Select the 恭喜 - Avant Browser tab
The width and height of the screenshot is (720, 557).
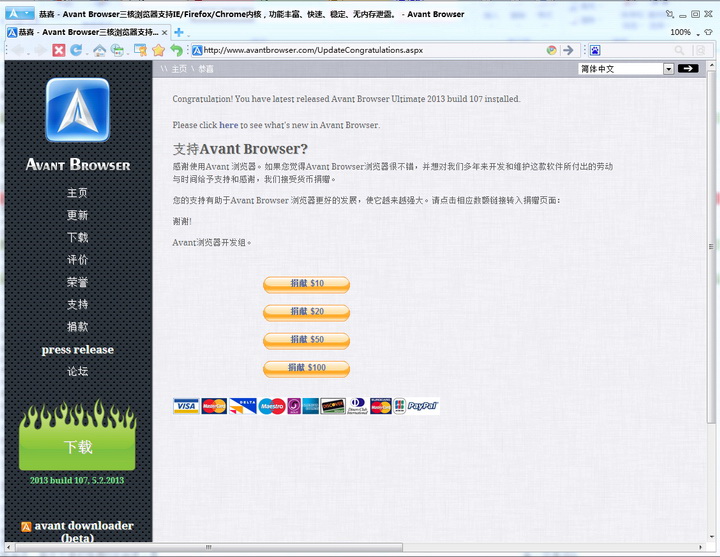(x=89, y=32)
